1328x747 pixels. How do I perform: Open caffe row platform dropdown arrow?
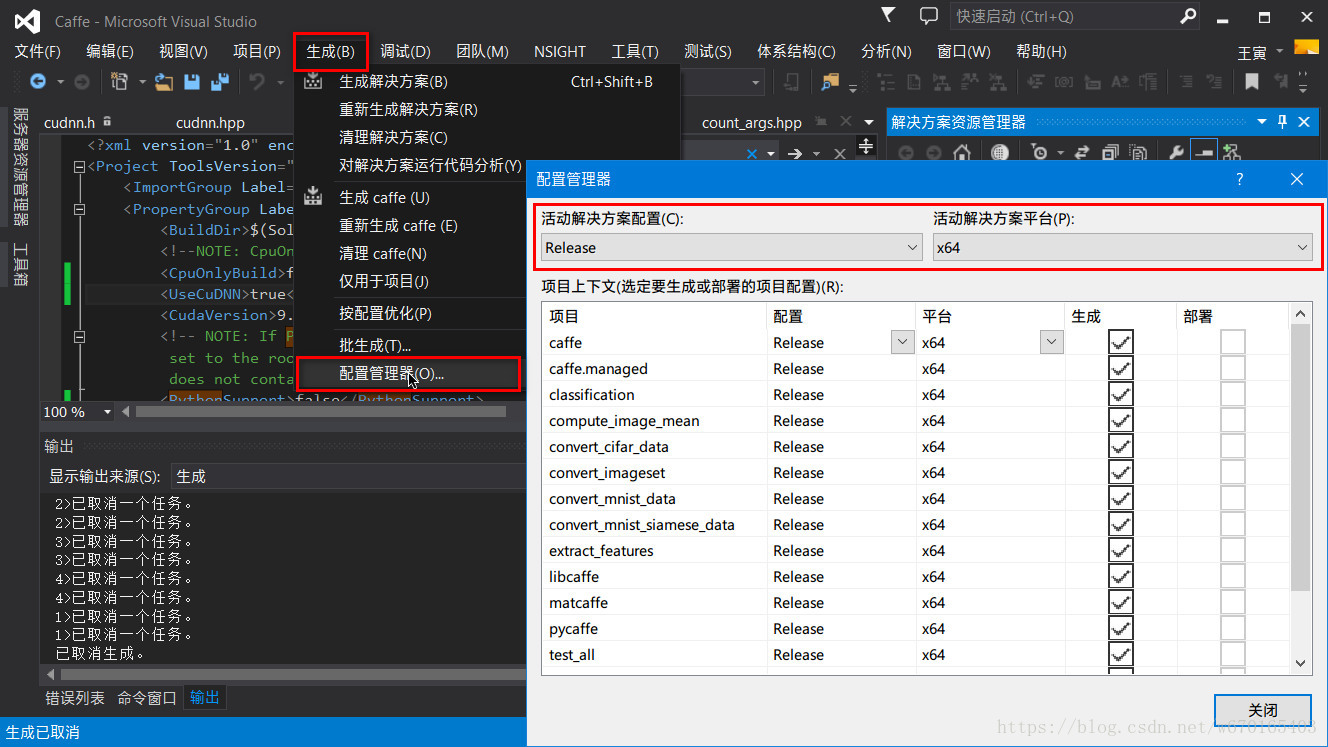(1051, 342)
